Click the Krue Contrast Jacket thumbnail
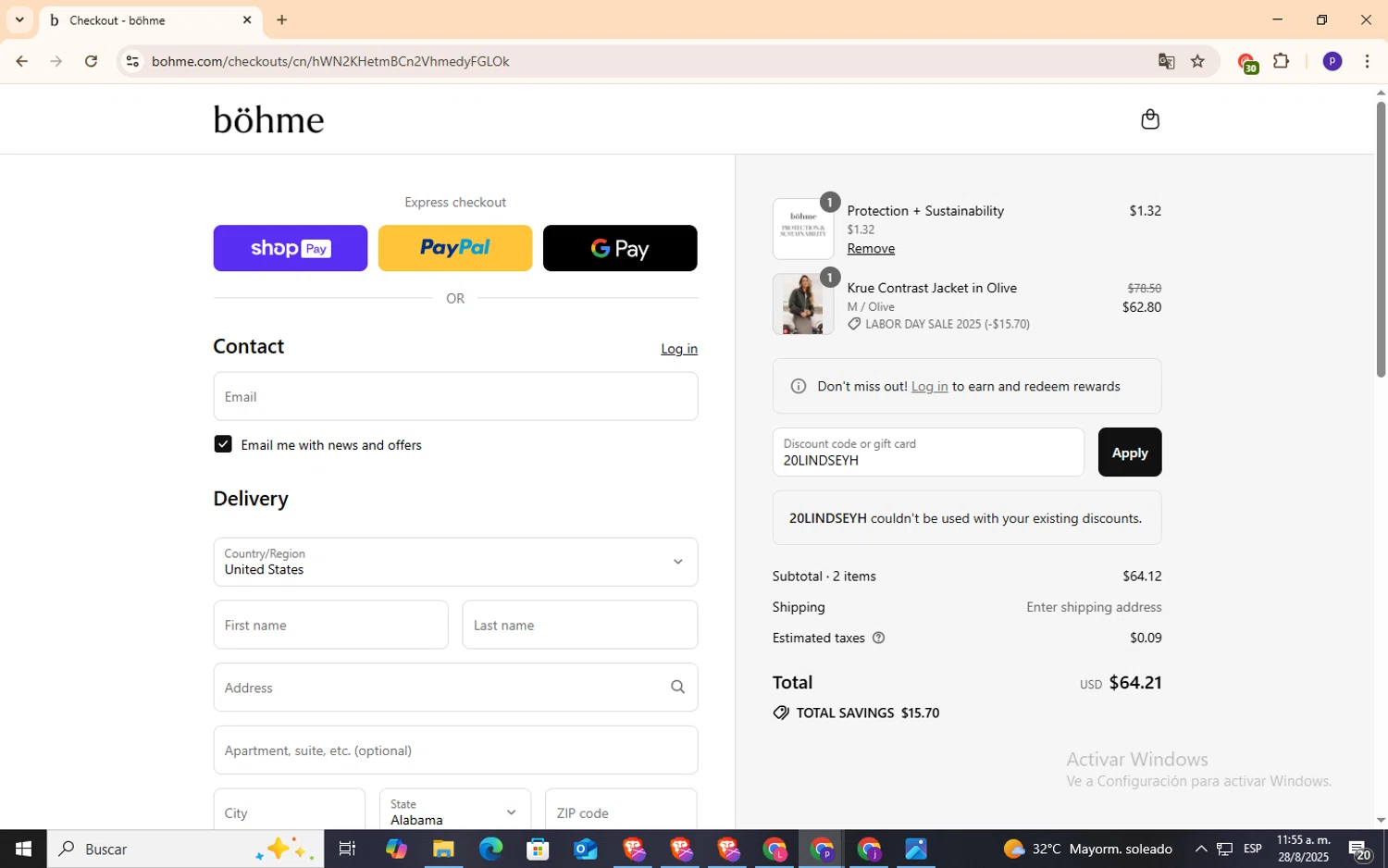1388x868 pixels. (x=803, y=304)
